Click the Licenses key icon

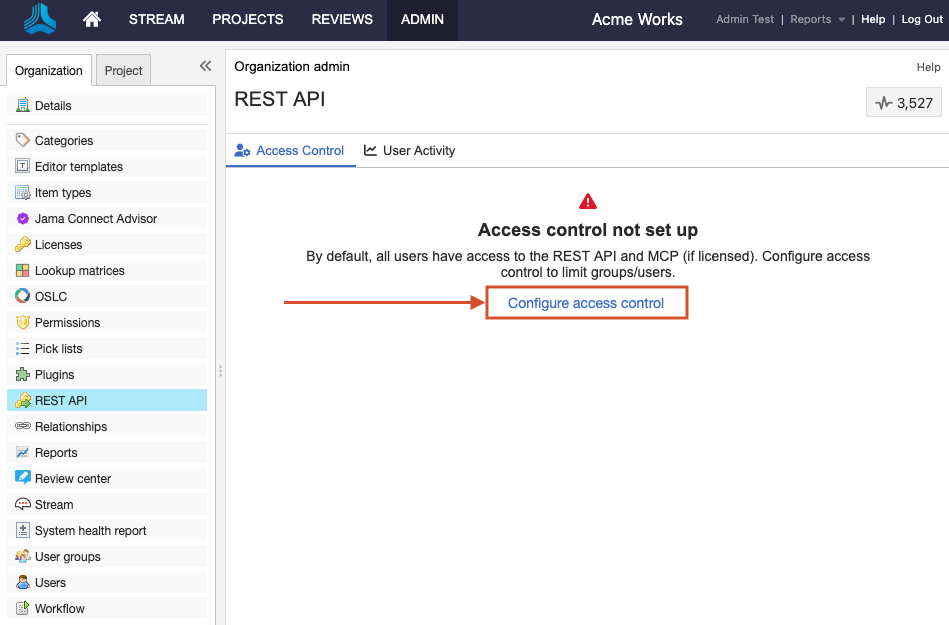coord(22,244)
